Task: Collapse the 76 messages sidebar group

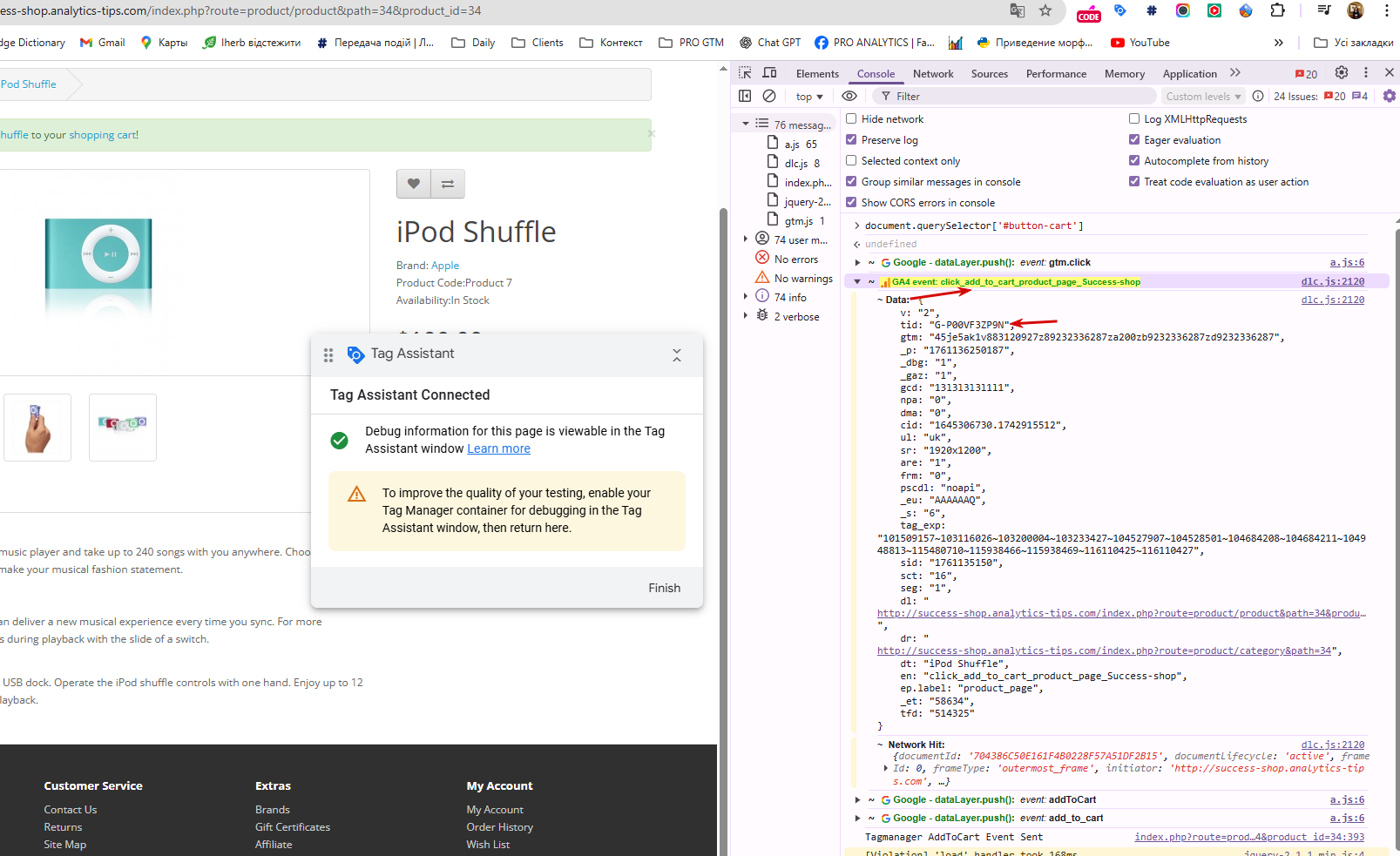Action: point(746,125)
